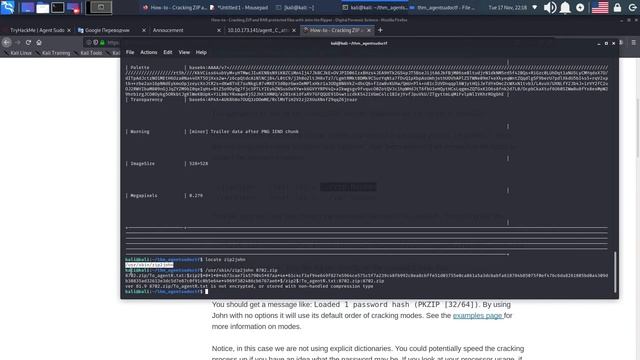Click the volume speaker icon
The width and height of the screenshot is (640, 360).
pos(550,7)
